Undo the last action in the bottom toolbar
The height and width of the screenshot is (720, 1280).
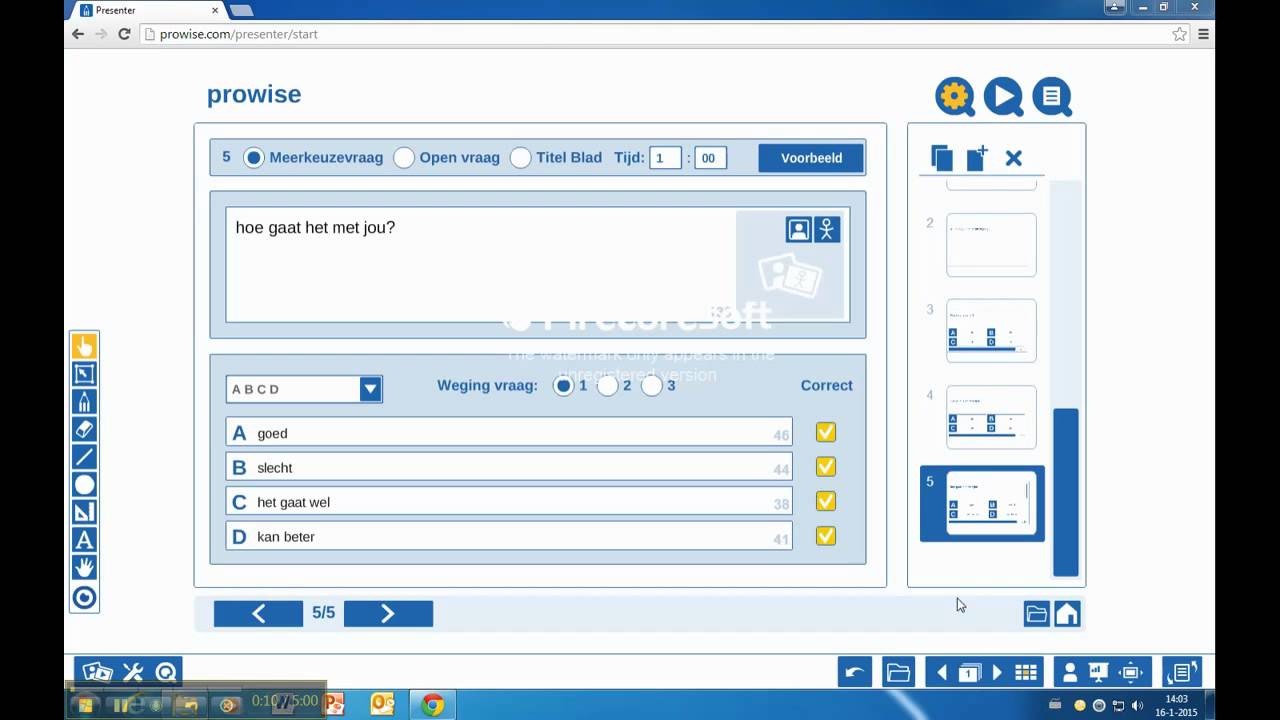[853, 672]
